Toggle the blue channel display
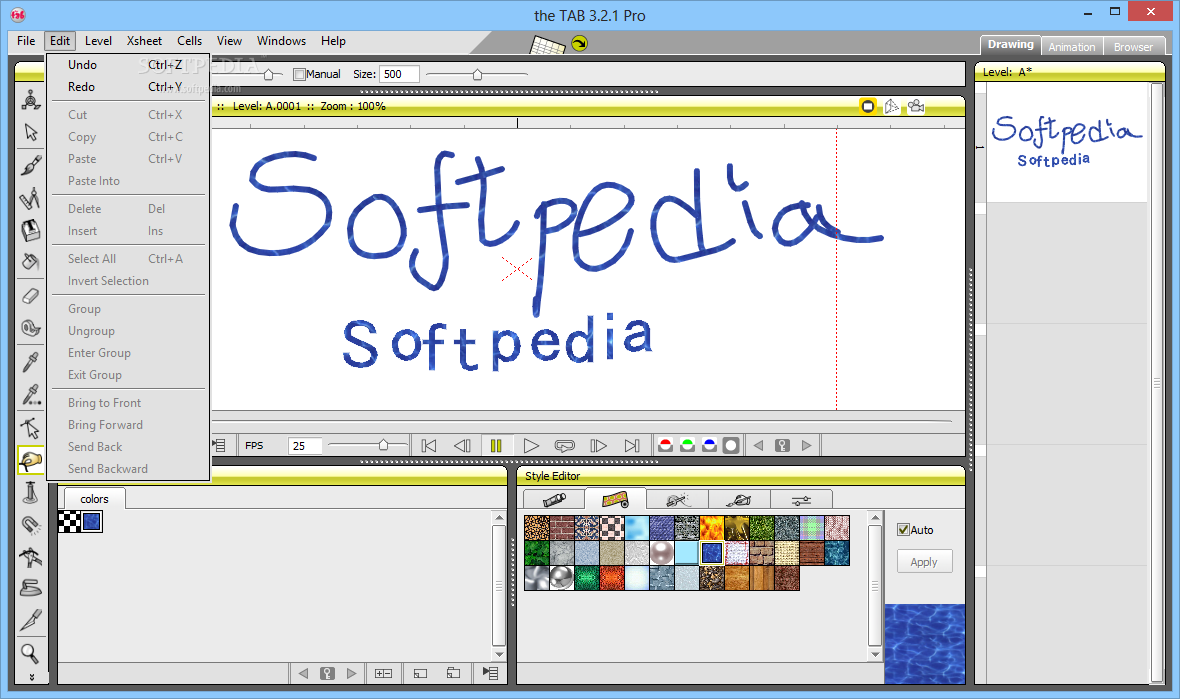The width and height of the screenshot is (1180, 699). pyautogui.click(x=709, y=445)
